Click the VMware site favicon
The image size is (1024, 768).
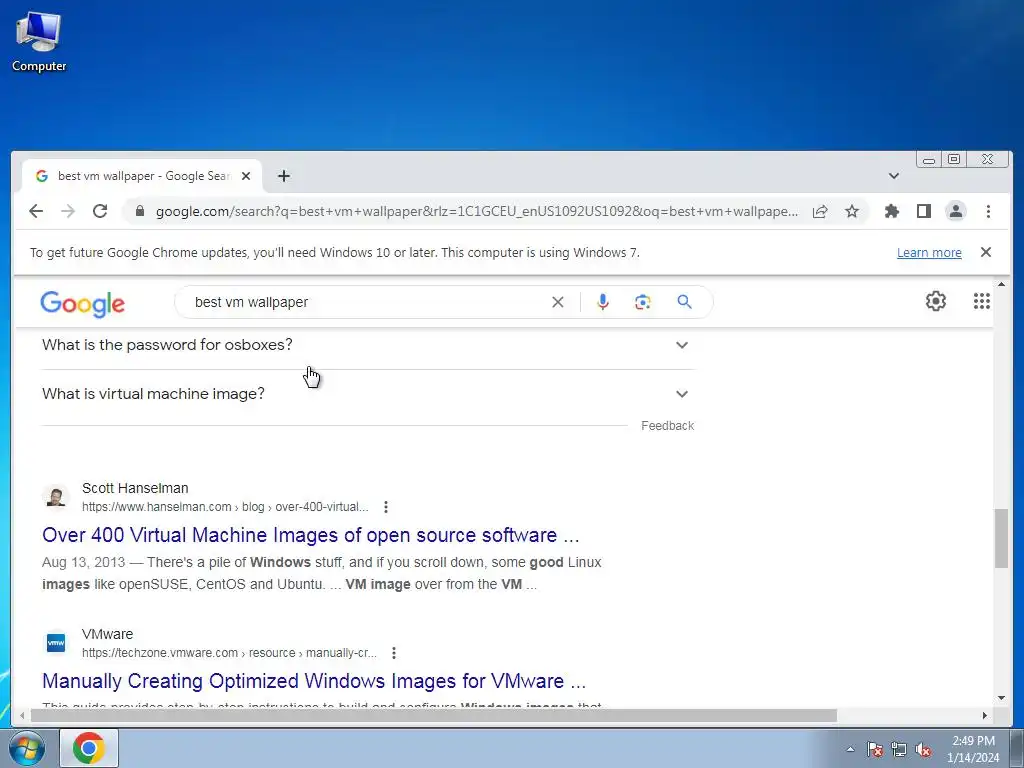point(56,643)
